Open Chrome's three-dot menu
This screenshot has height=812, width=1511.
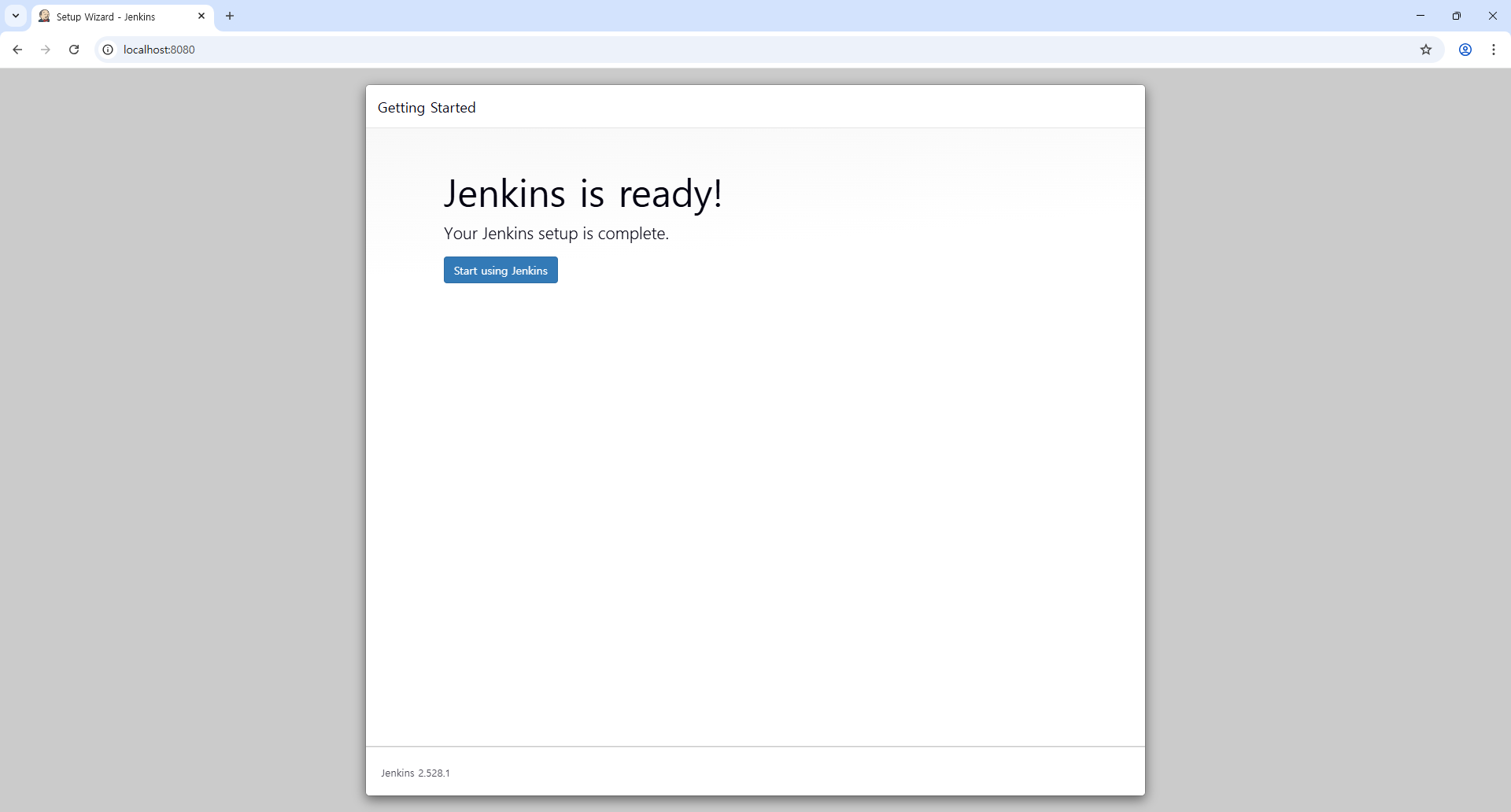click(1494, 50)
